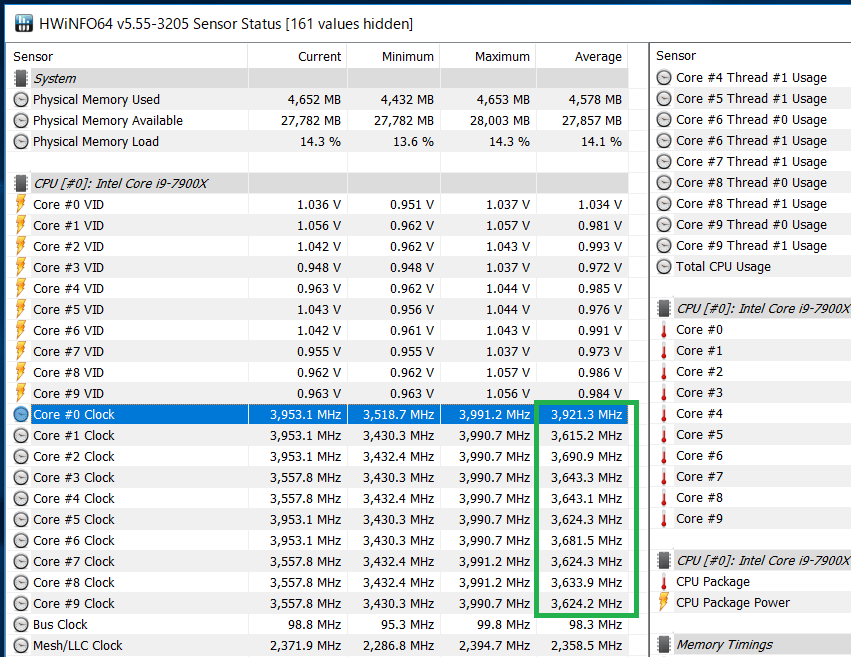Click the lightning icon for Core #3 VID
Image resolution: width=851 pixels, height=657 pixels.
[x=21, y=267]
